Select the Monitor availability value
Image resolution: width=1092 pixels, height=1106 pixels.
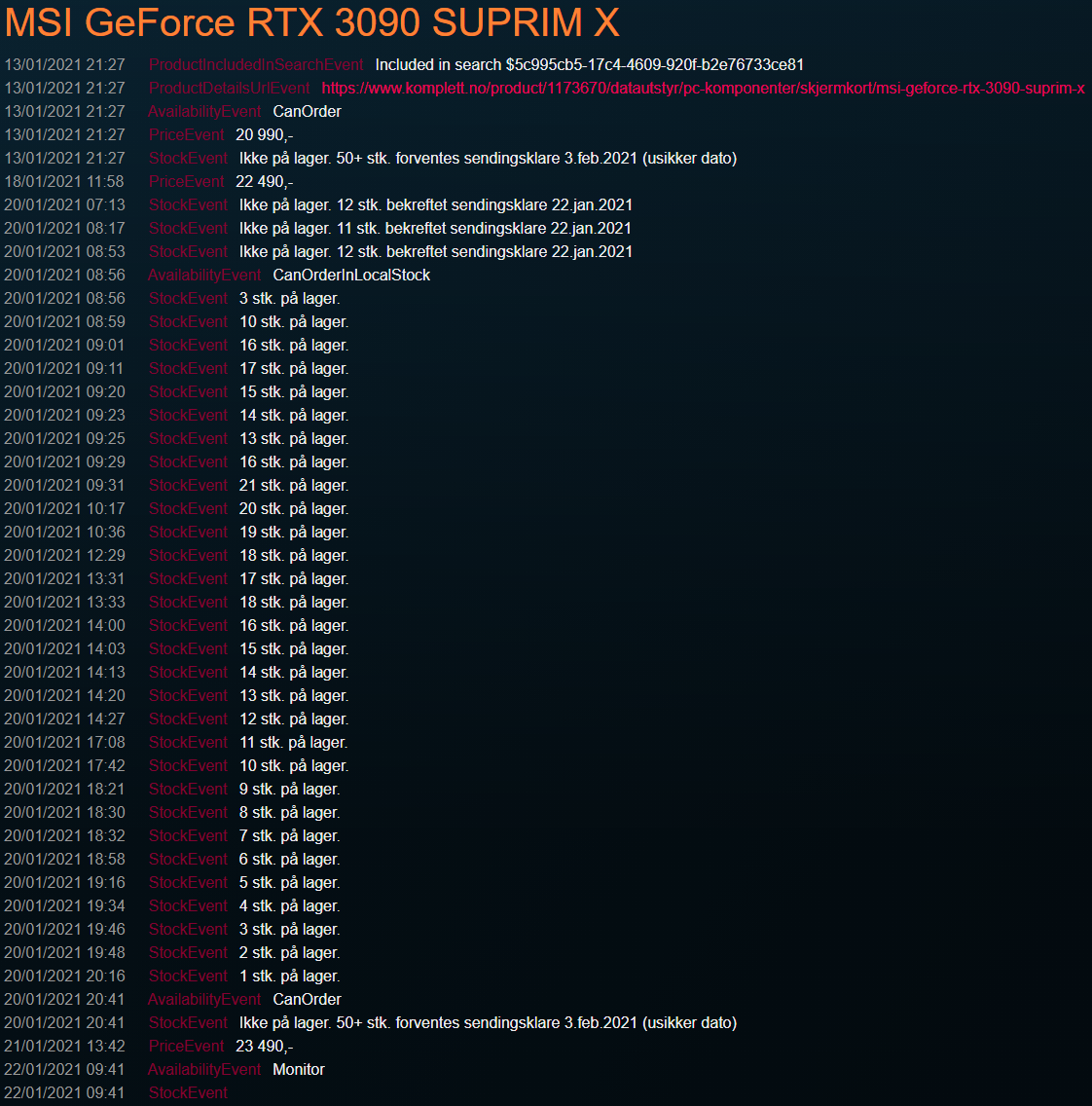(299, 1069)
